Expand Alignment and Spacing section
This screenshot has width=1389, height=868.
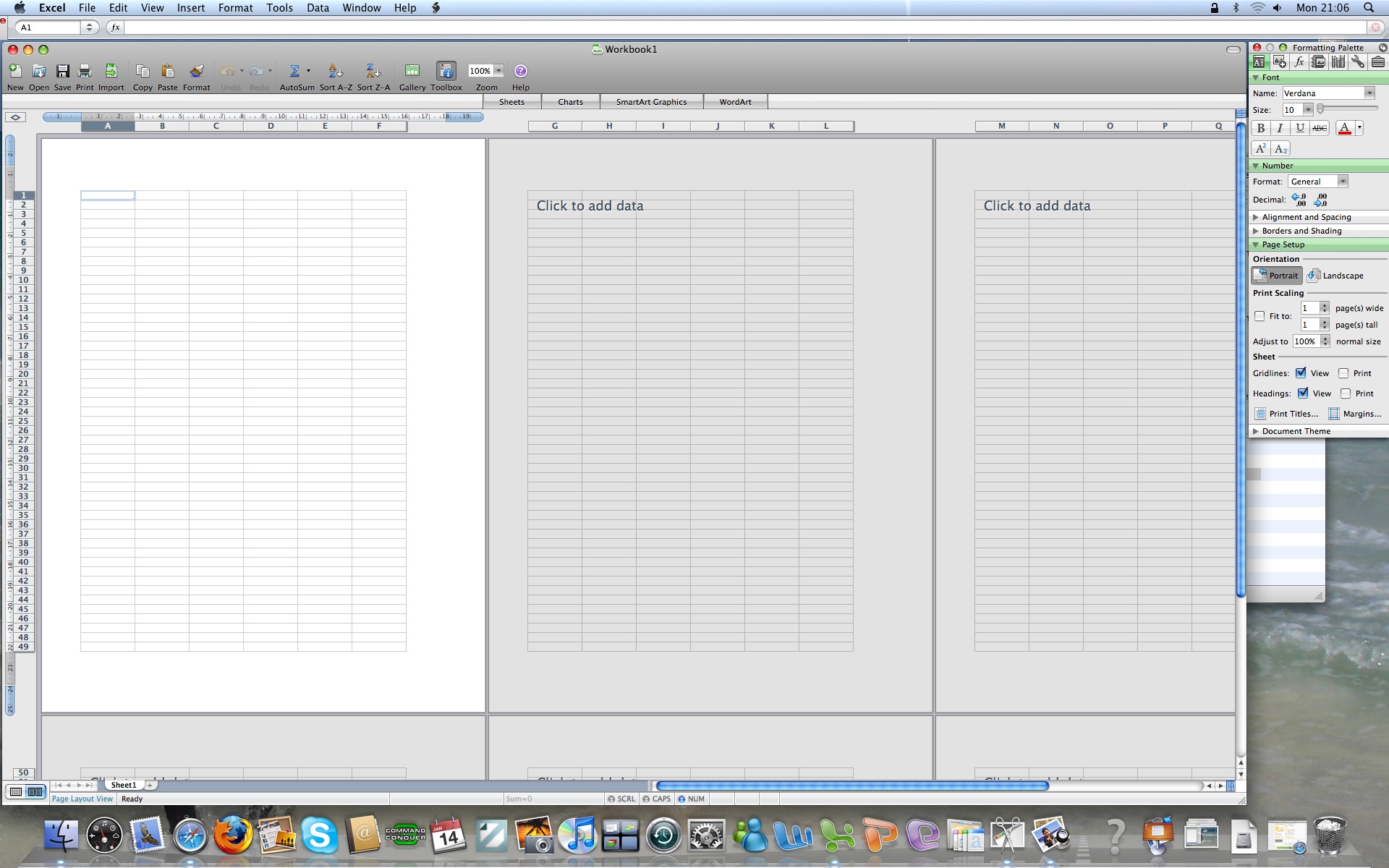(x=1256, y=217)
